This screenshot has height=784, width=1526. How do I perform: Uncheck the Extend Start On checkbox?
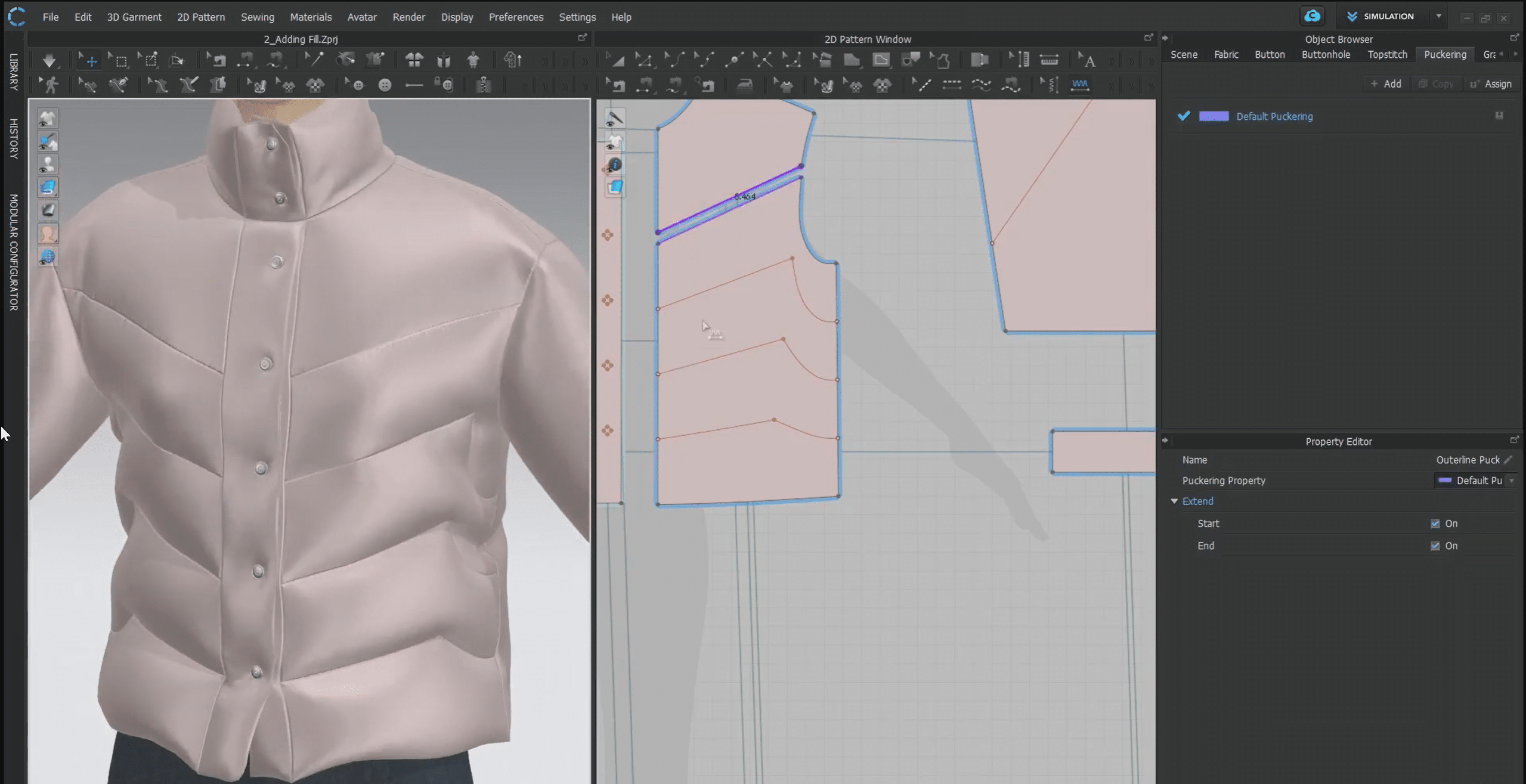(x=1435, y=523)
